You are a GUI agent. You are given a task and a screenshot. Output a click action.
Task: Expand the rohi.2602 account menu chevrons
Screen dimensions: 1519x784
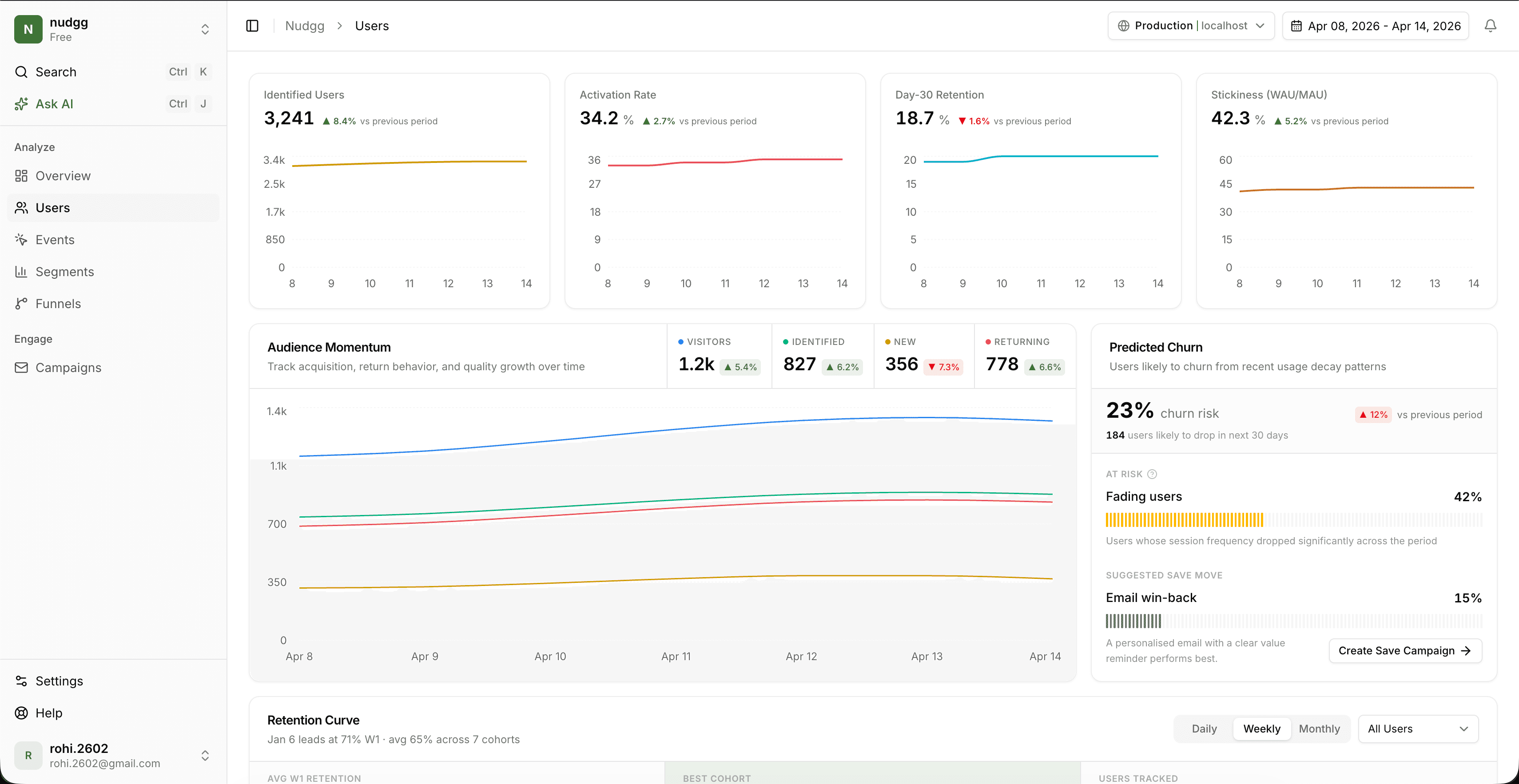[x=205, y=755]
